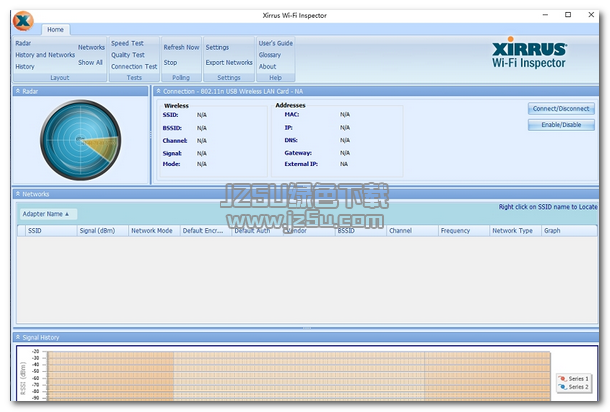The image size is (610, 412).
Task: Switch layout to Networks
Action: tap(91, 47)
